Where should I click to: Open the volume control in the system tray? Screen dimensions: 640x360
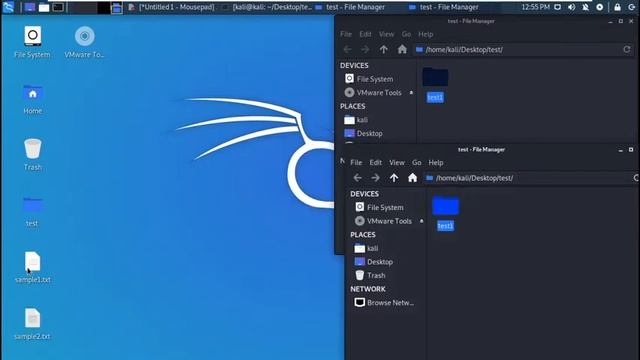click(571, 7)
